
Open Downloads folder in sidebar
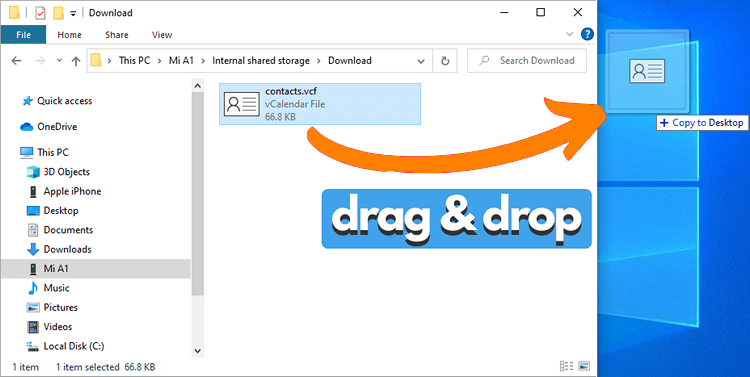[67, 249]
